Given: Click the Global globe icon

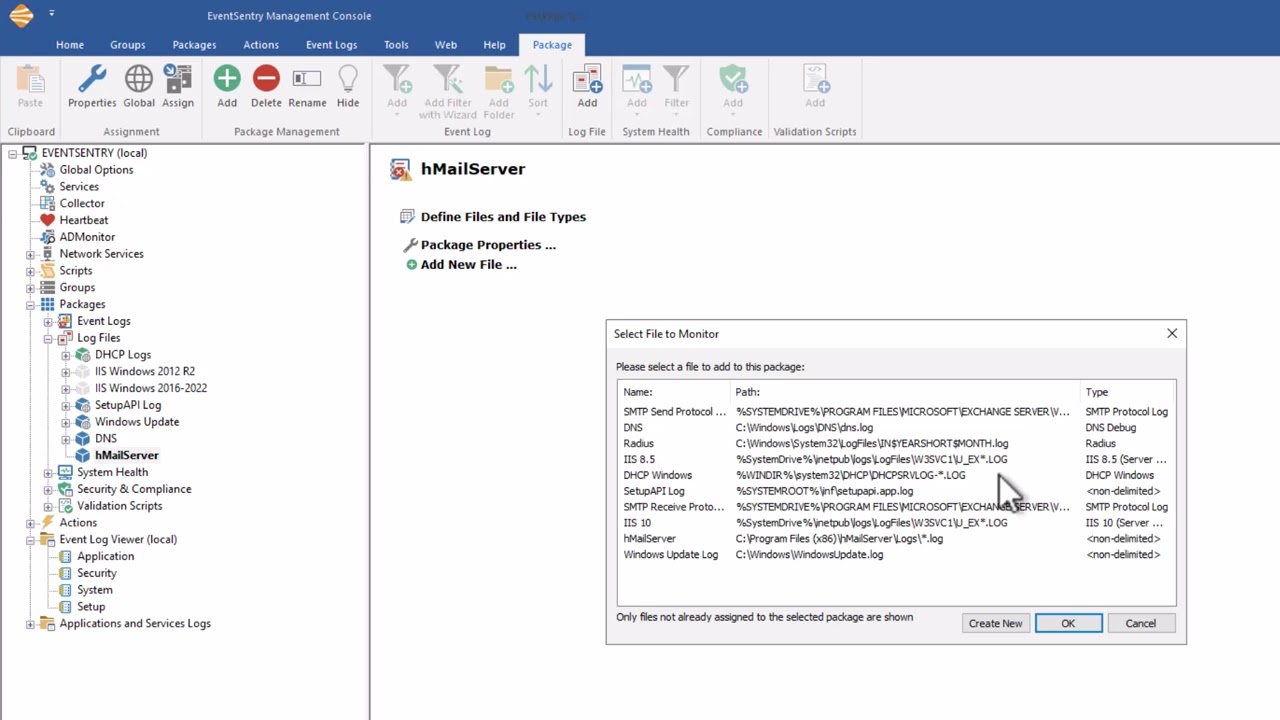Looking at the screenshot, I should coord(139,79).
